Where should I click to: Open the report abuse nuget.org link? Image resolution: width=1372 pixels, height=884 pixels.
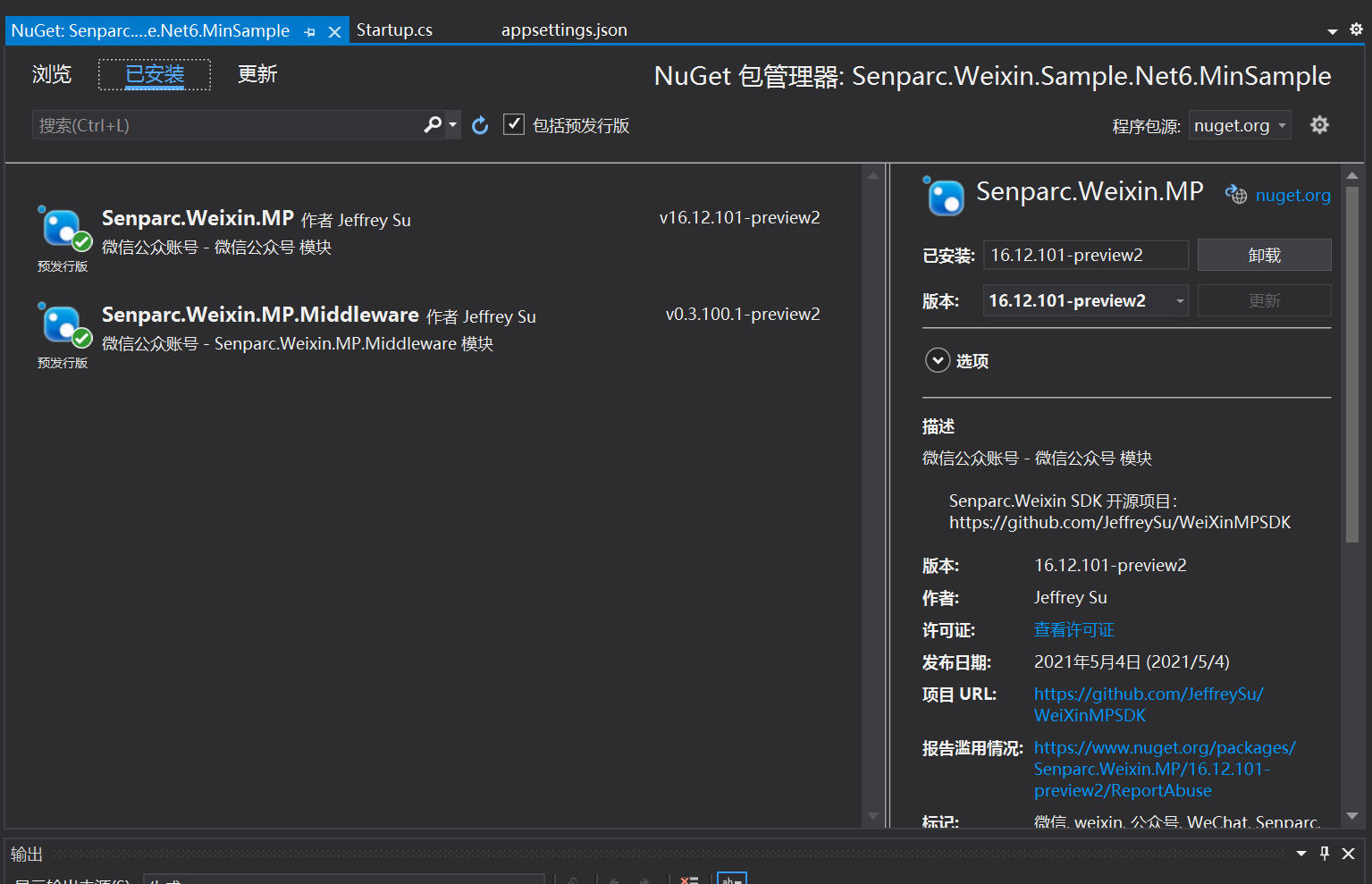(x=1165, y=769)
